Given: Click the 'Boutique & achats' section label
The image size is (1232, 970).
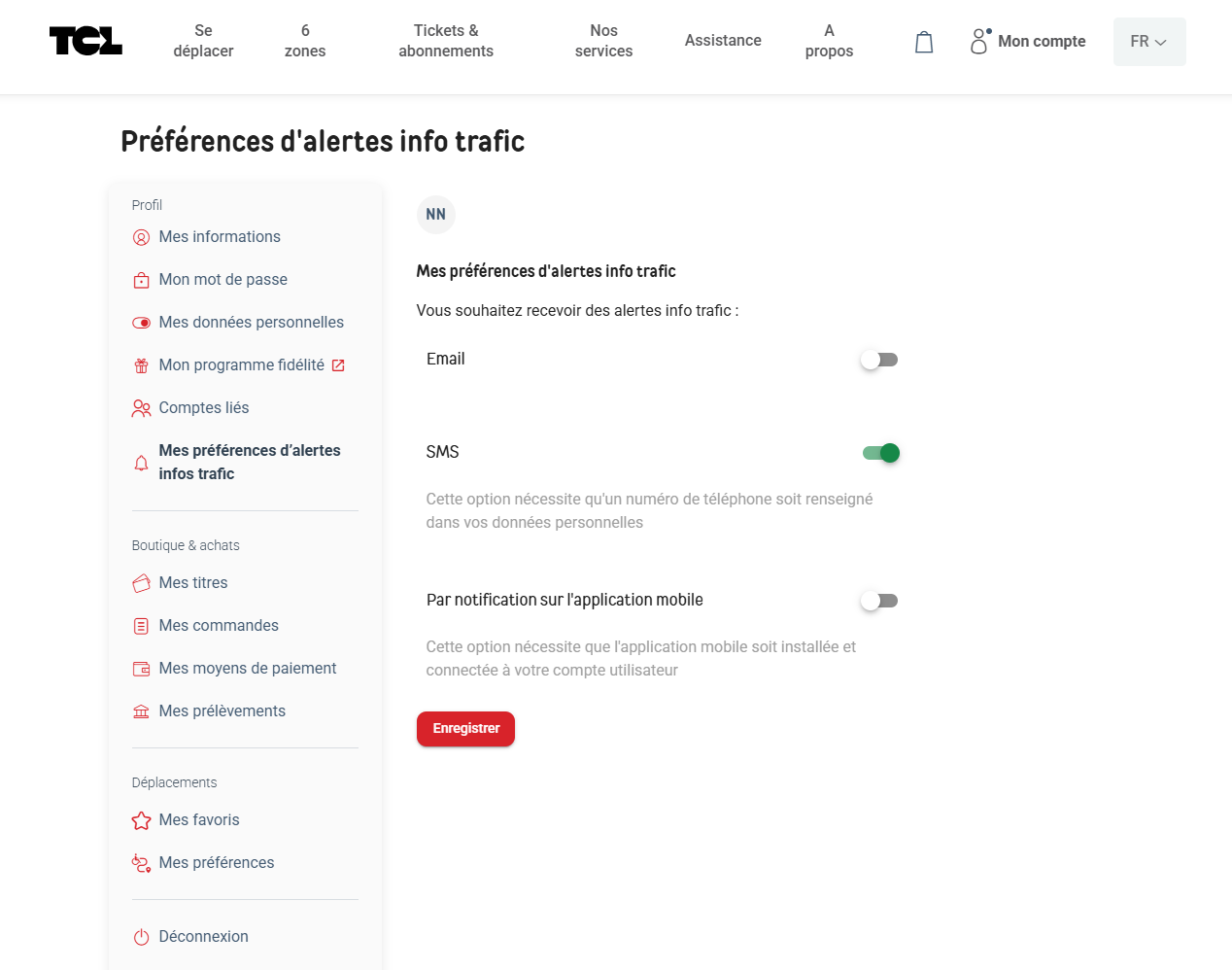Looking at the screenshot, I should click(186, 546).
